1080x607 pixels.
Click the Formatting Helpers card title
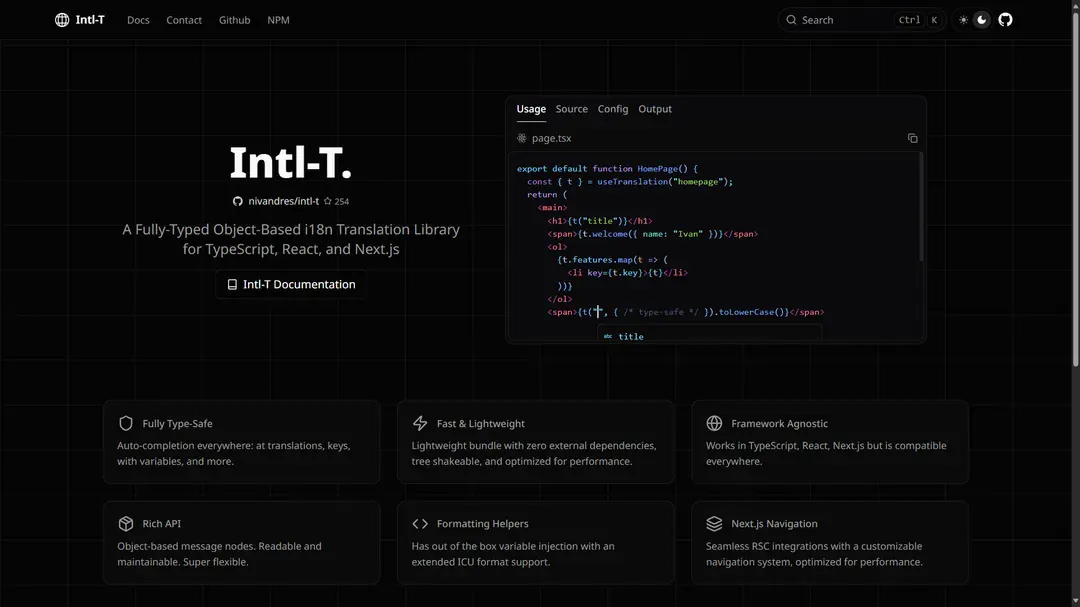coord(482,524)
